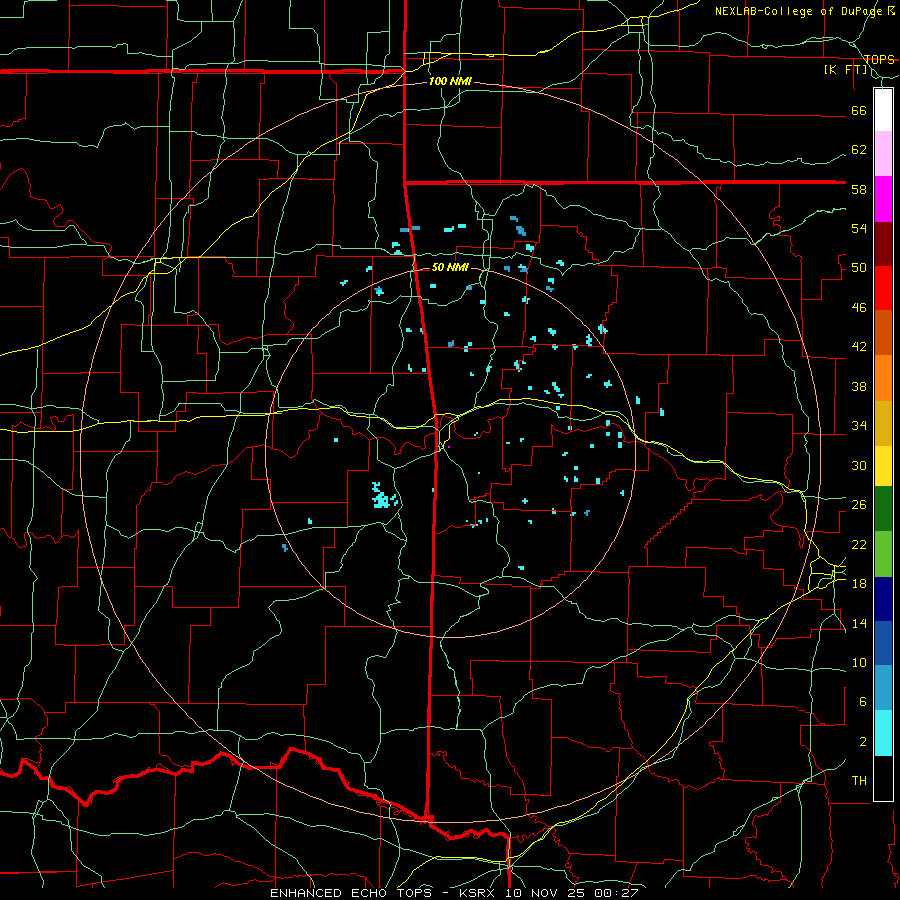The height and width of the screenshot is (900, 900).
Task: Click the legend value '50'
Action: point(859,268)
